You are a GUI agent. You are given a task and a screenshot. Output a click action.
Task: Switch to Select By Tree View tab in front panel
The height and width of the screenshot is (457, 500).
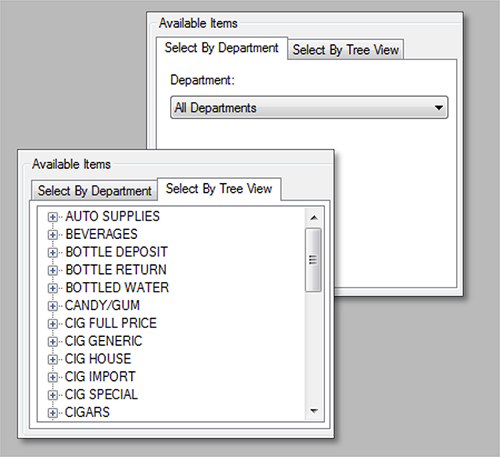(x=219, y=189)
